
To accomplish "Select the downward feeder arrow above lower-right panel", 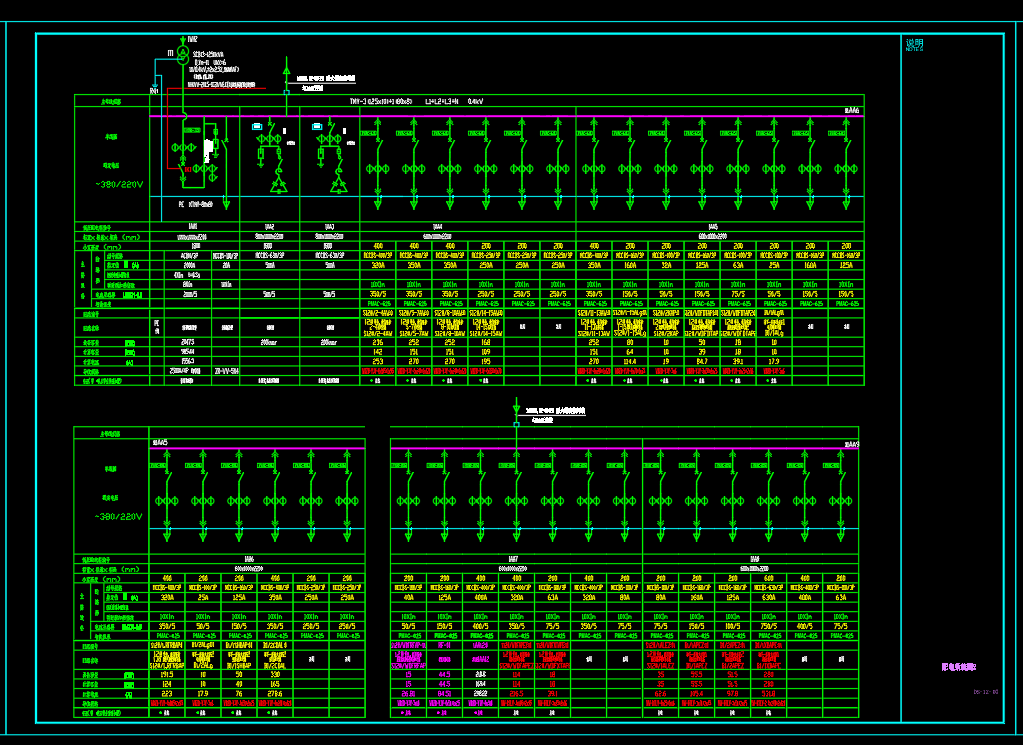I will (x=516, y=408).
